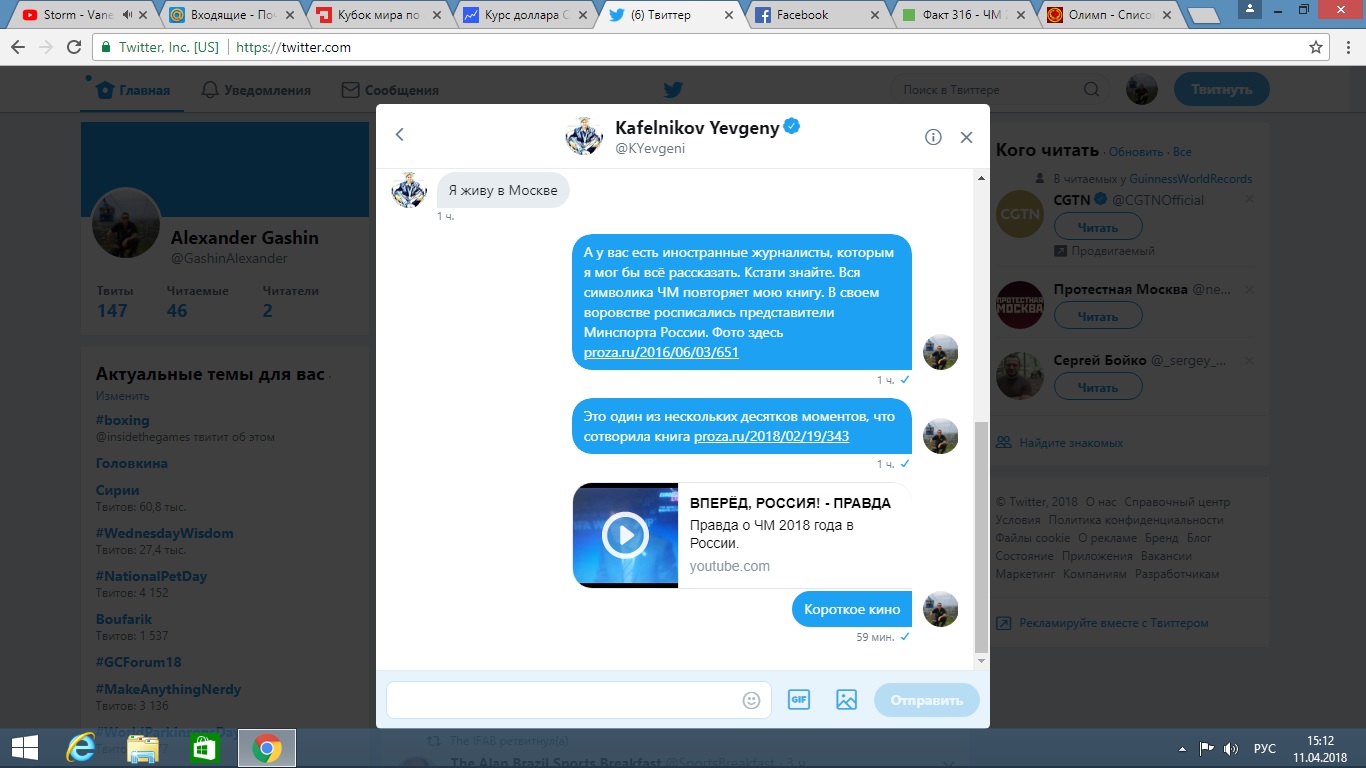Viewport: 1366px width, 768px height.
Task: Open the Головкина trending topic
Action: pos(132,463)
